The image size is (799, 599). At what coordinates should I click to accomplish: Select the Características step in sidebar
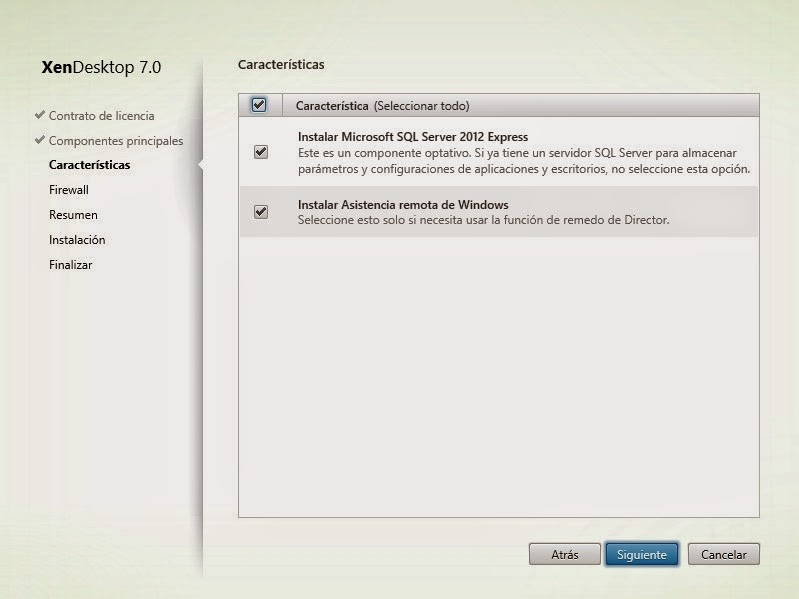pyautogui.click(x=90, y=165)
